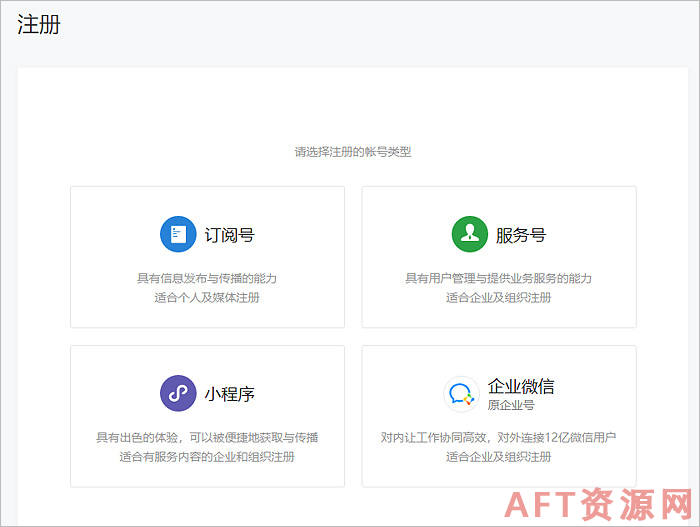700x527 pixels.
Task: Click the blue 订阅号 document icon
Action: 178,235
